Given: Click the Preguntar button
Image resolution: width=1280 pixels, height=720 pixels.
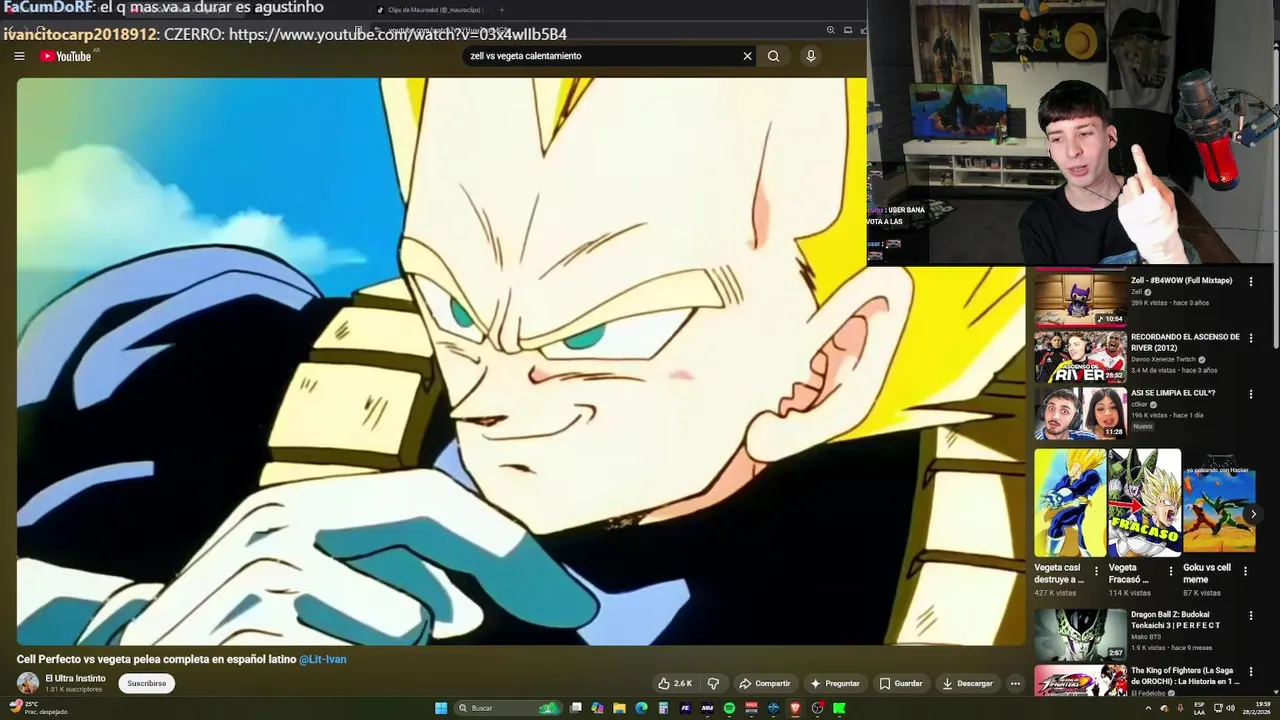Looking at the screenshot, I should (x=835, y=684).
